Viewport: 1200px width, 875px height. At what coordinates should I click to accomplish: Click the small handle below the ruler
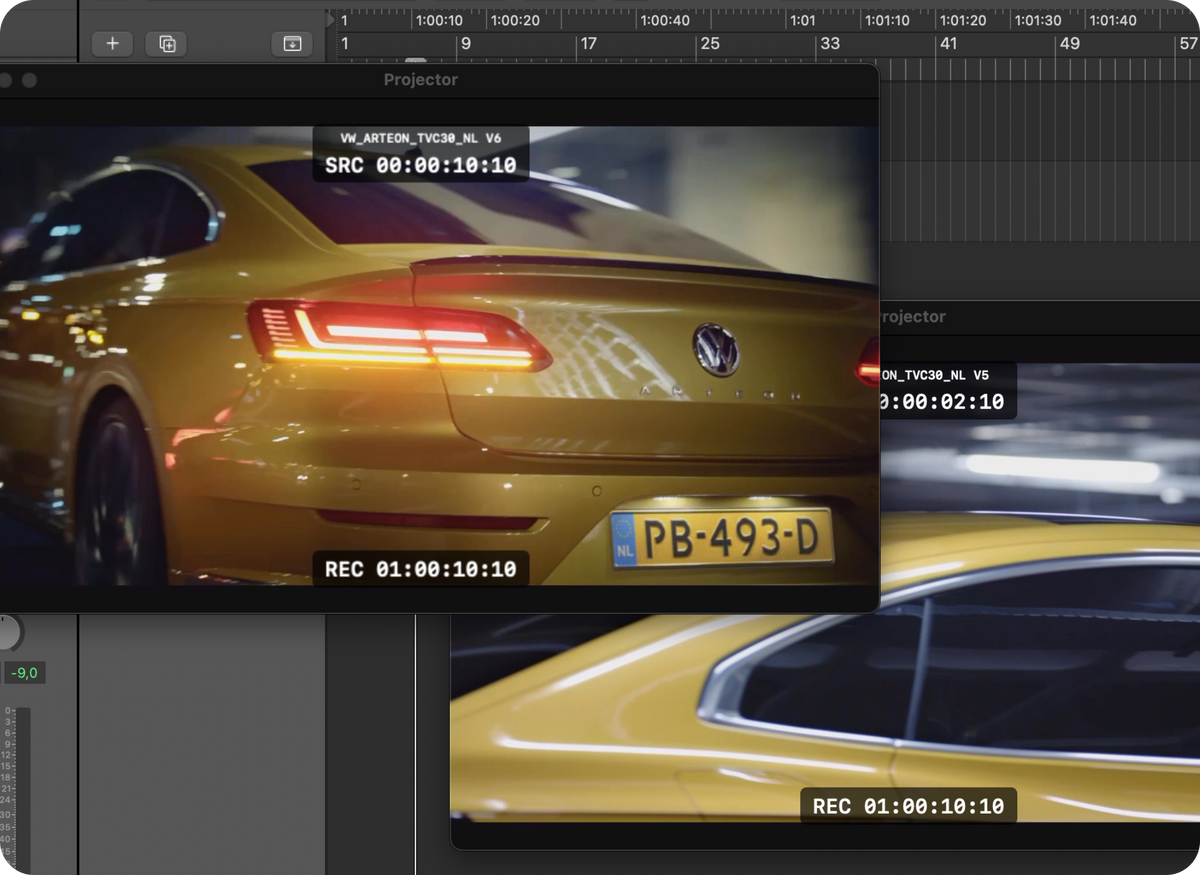[x=415, y=61]
